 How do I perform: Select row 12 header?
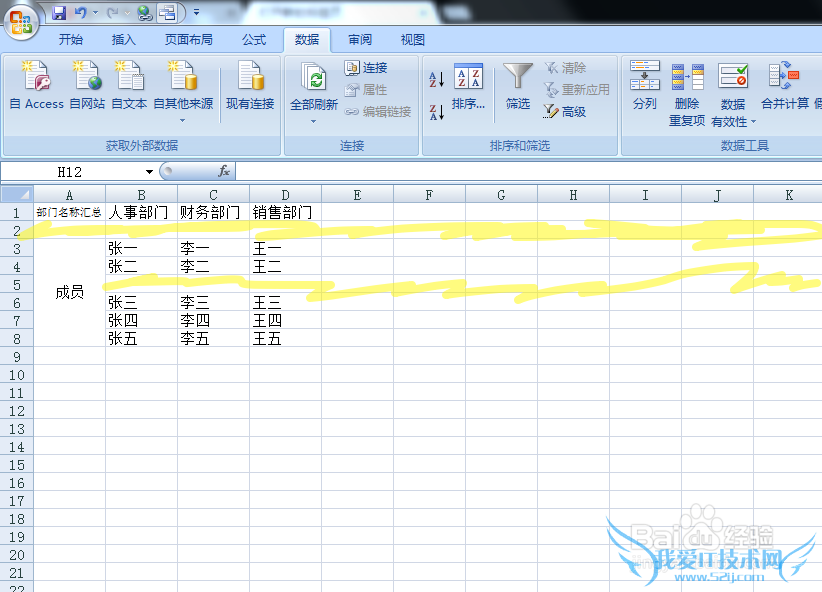(17, 411)
